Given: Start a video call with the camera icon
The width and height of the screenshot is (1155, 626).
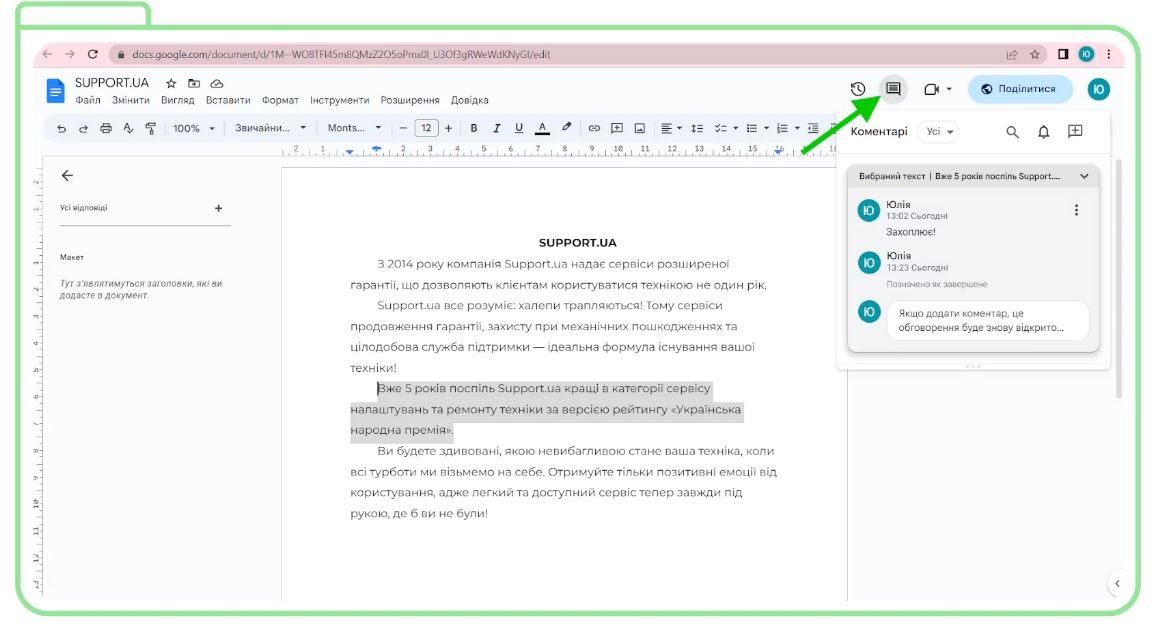Looking at the screenshot, I should tap(932, 89).
